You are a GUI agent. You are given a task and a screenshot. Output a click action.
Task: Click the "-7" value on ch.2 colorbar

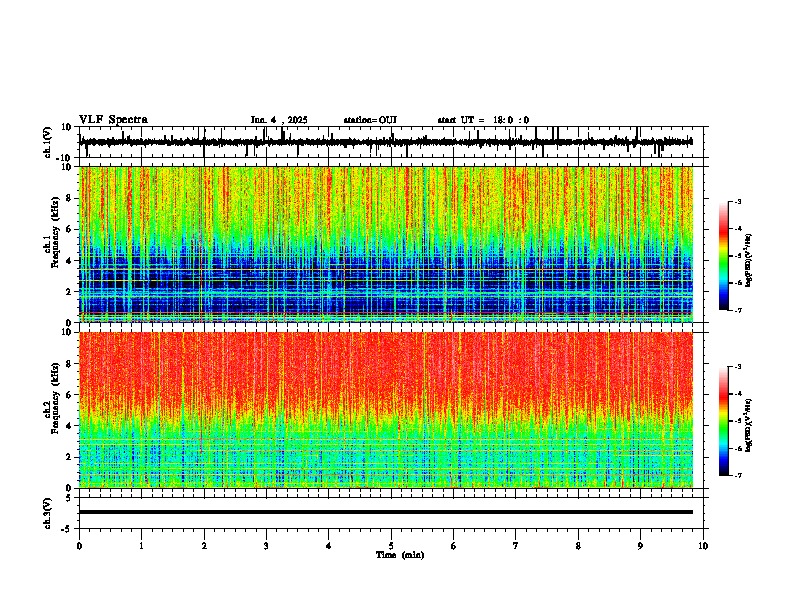pos(738,475)
